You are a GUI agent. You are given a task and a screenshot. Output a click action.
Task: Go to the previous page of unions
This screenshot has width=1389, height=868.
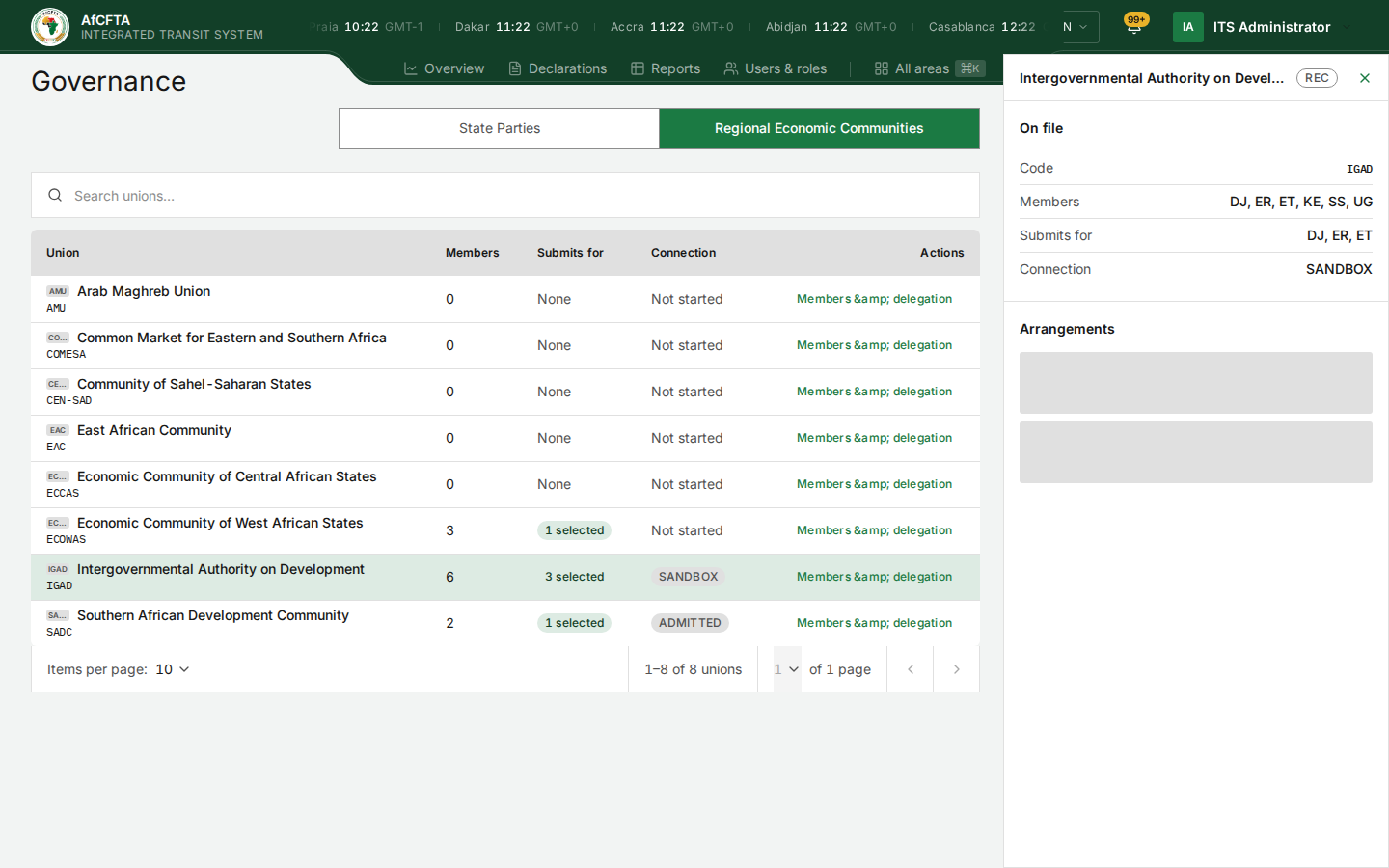pyautogui.click(x=911, y=669)
